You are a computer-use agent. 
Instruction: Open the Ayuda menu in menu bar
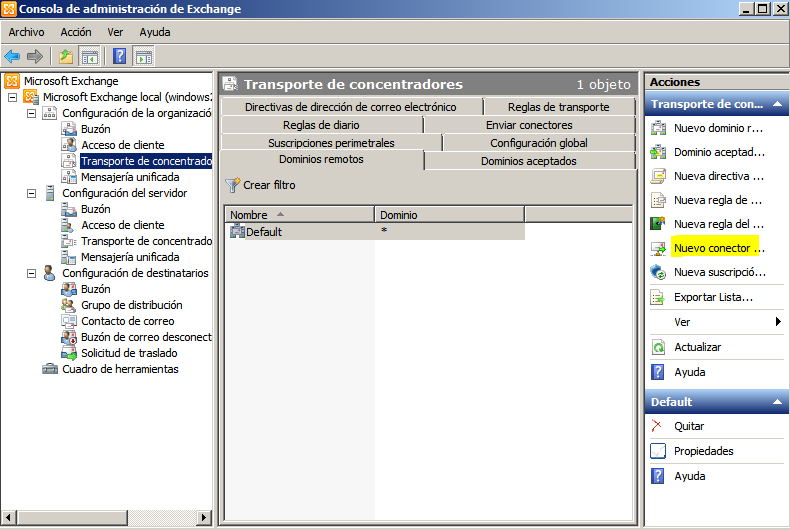pos(155,32)
